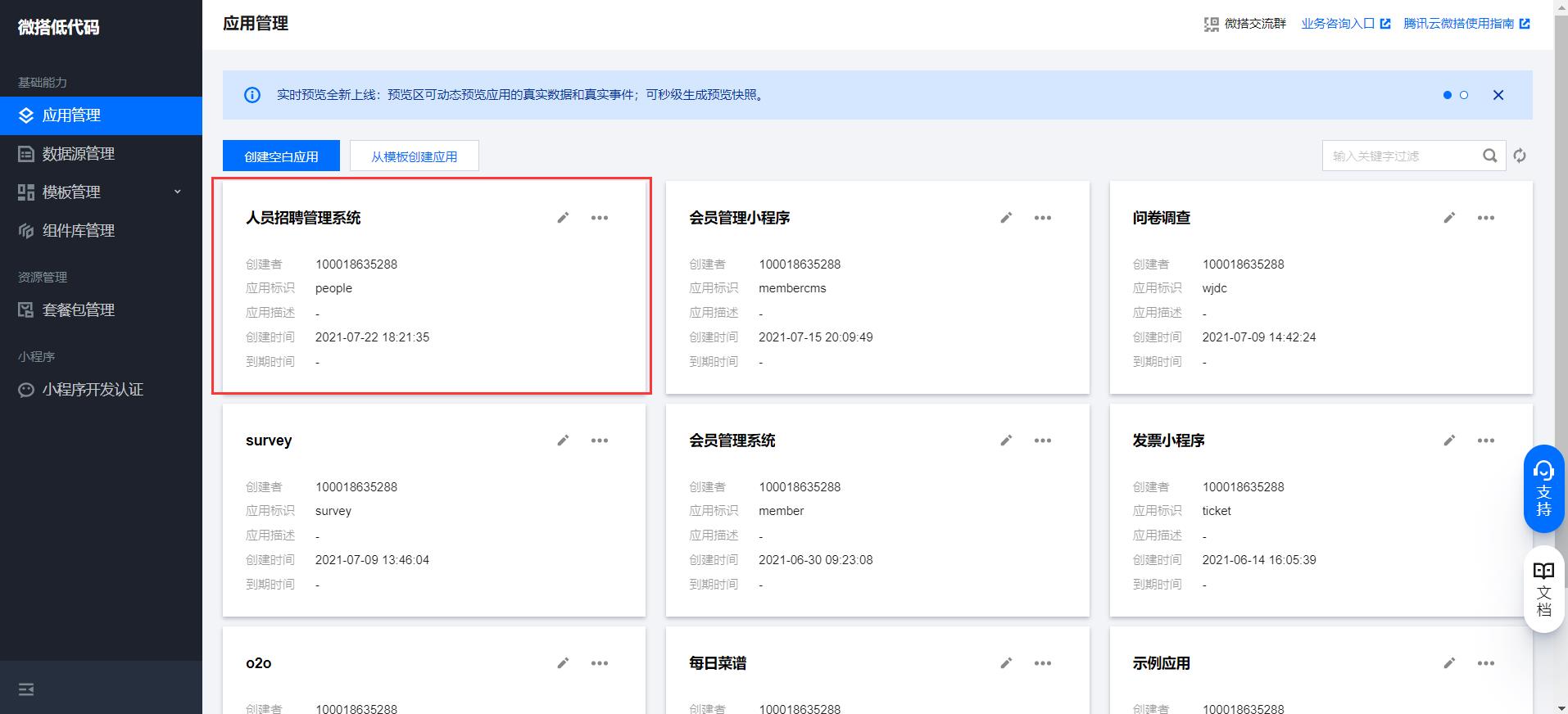Open the survey application title
Viewport: 1568px width, 714px height.
269,441
